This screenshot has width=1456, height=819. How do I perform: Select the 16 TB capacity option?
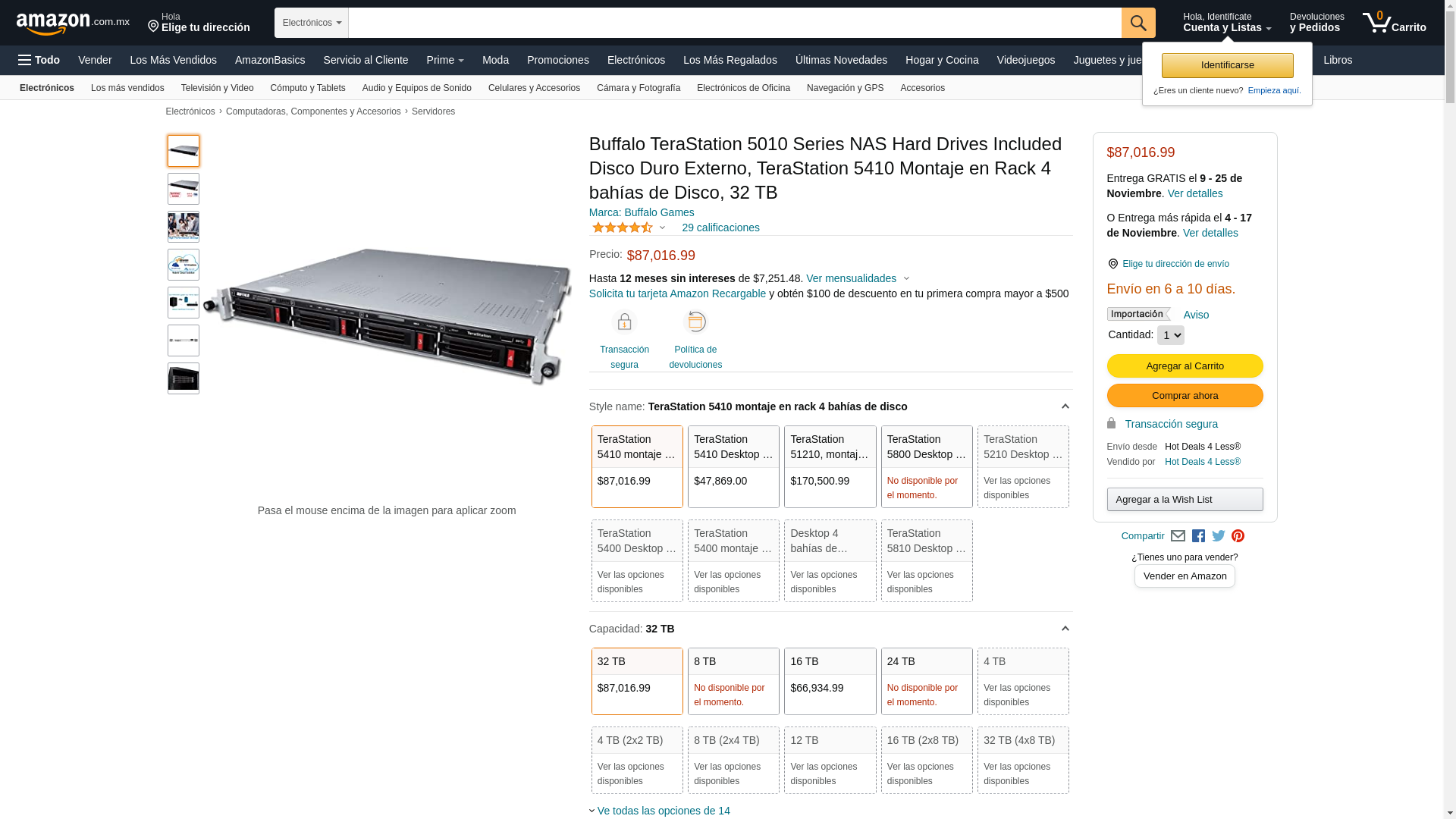pyautogui.click(x=830, y=681)
